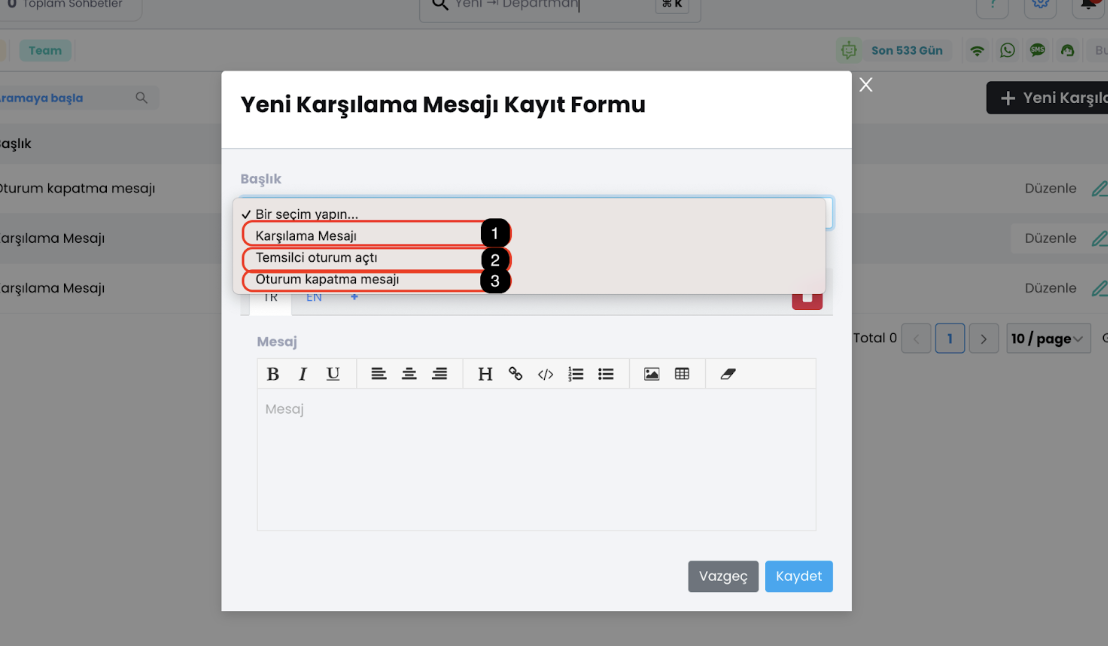This screenshot has width=1108, height=646.
Task: Select the TR language tab
Action: click(270, 297)
